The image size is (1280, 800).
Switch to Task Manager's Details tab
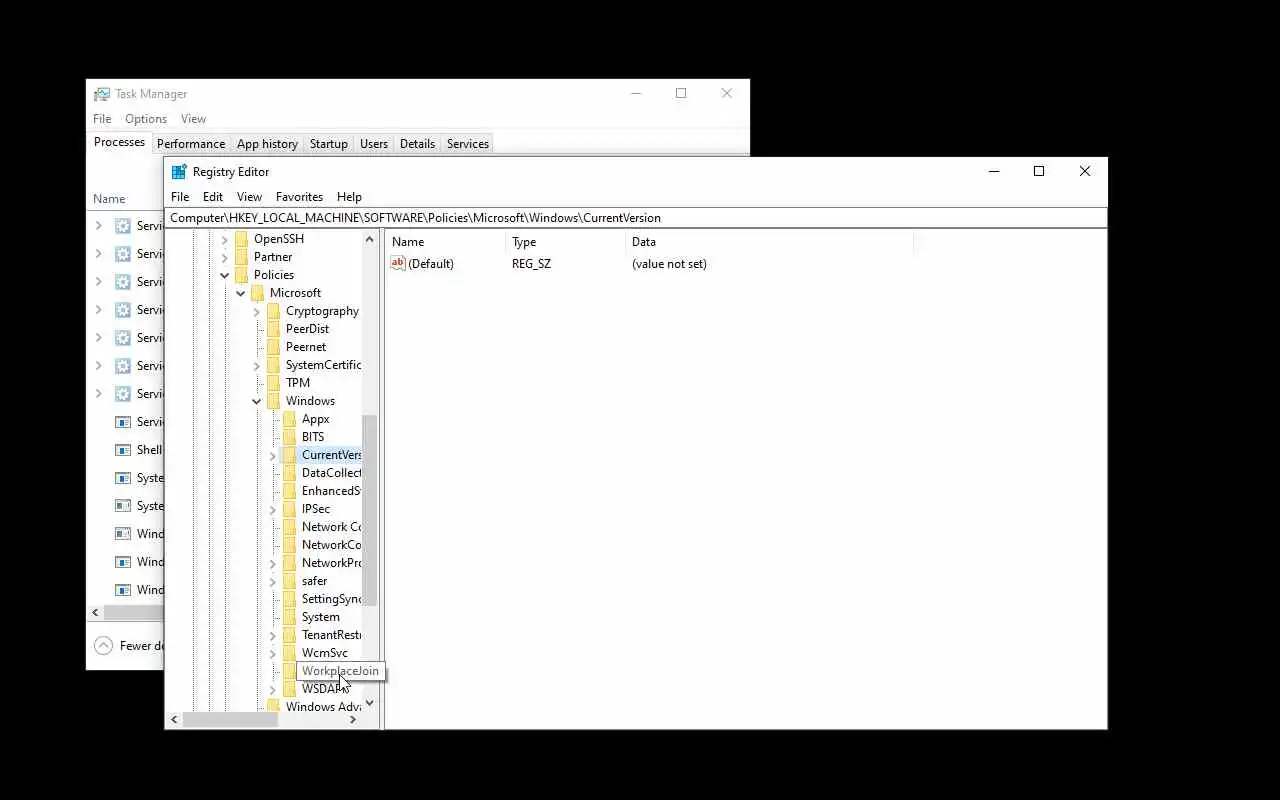417,144
